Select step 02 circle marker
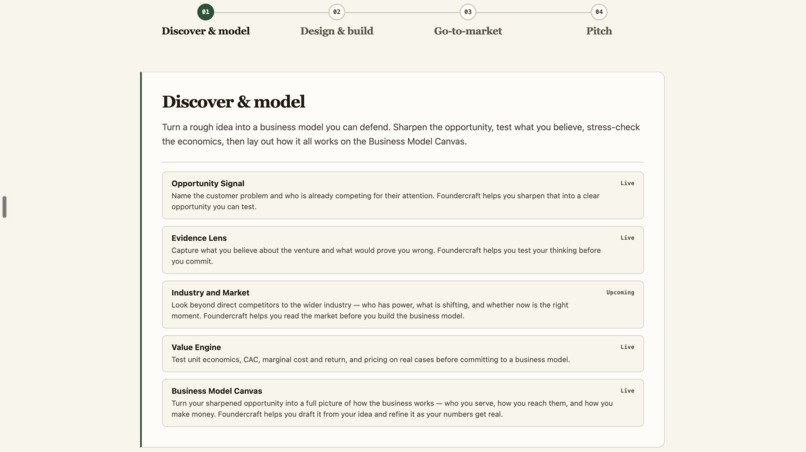 coord(337,12)
